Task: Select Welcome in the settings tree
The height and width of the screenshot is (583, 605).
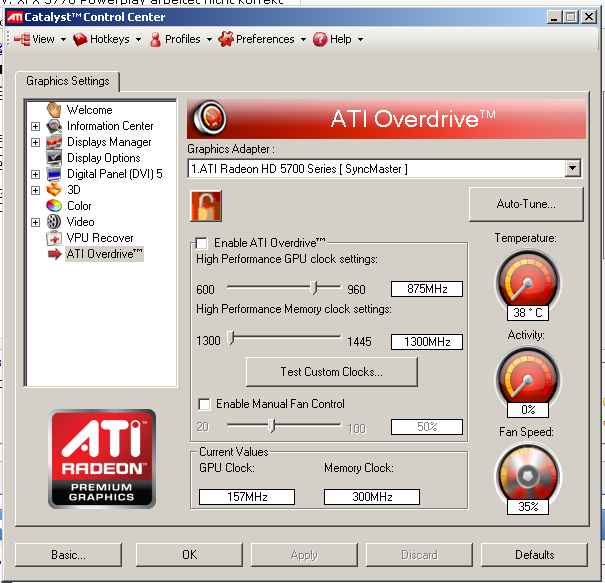Action: [90, 110]
